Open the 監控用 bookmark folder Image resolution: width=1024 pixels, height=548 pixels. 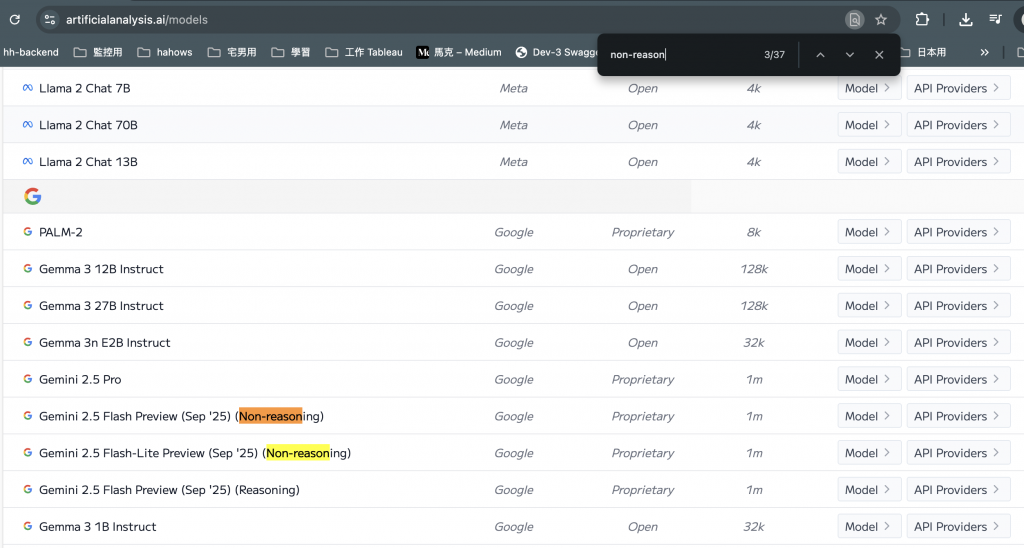(x=98, y=52)
